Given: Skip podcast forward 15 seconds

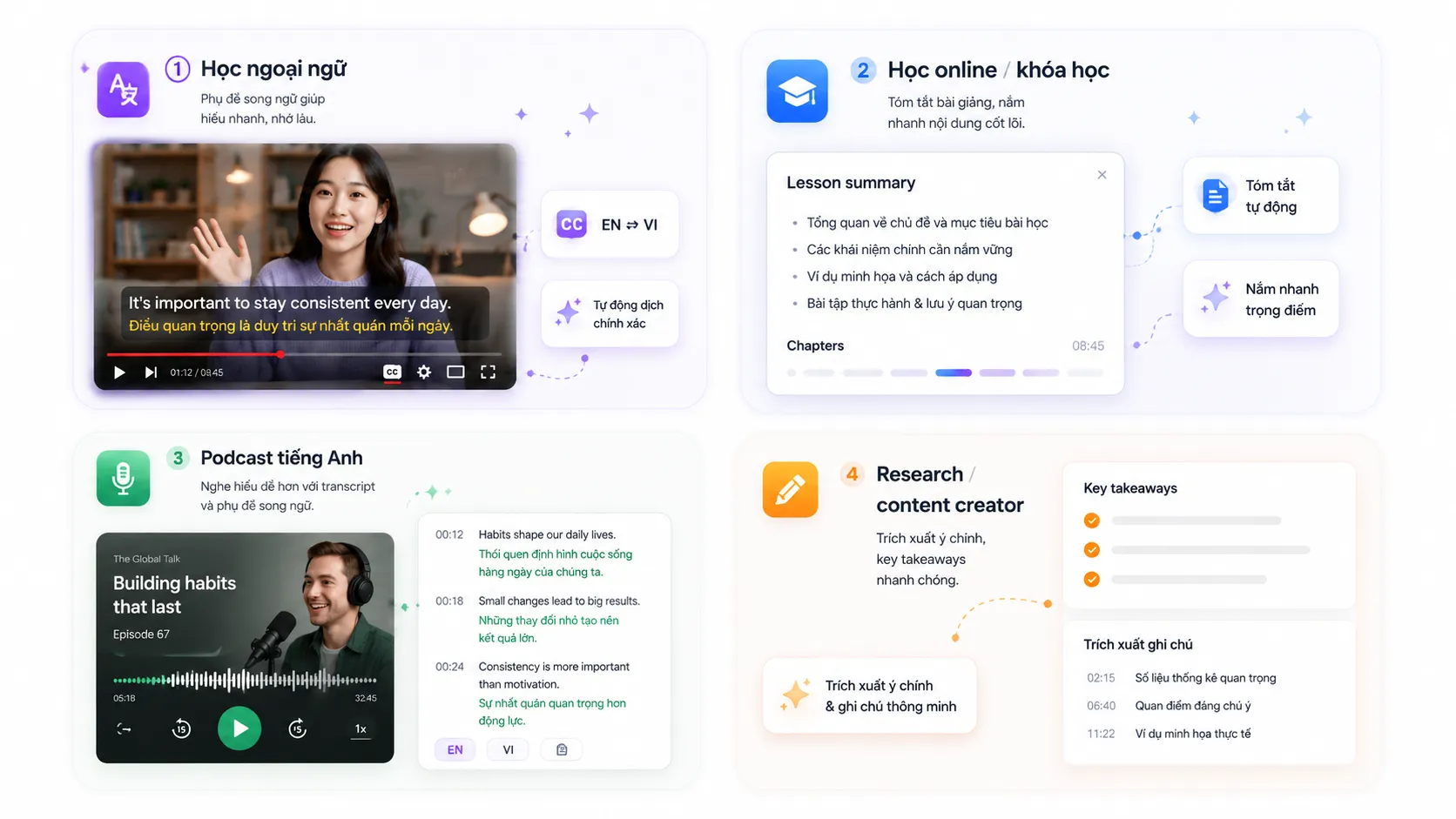Looking at the screenshot, I should coord(298,728).
